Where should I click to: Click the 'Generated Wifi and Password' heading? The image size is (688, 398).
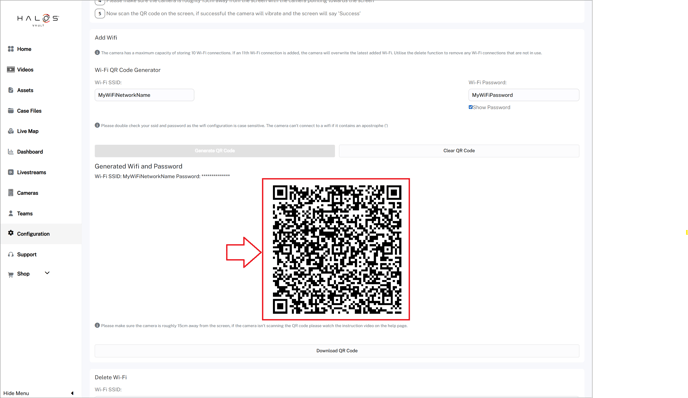pyautogui.click(x=138, y=166)
